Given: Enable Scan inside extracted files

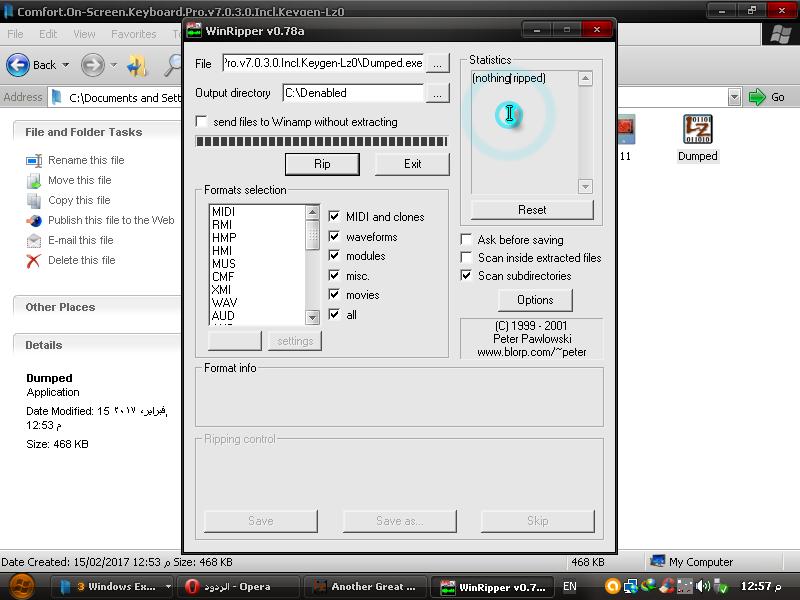Looking at the screenshot, I should (x=466, y=257).
